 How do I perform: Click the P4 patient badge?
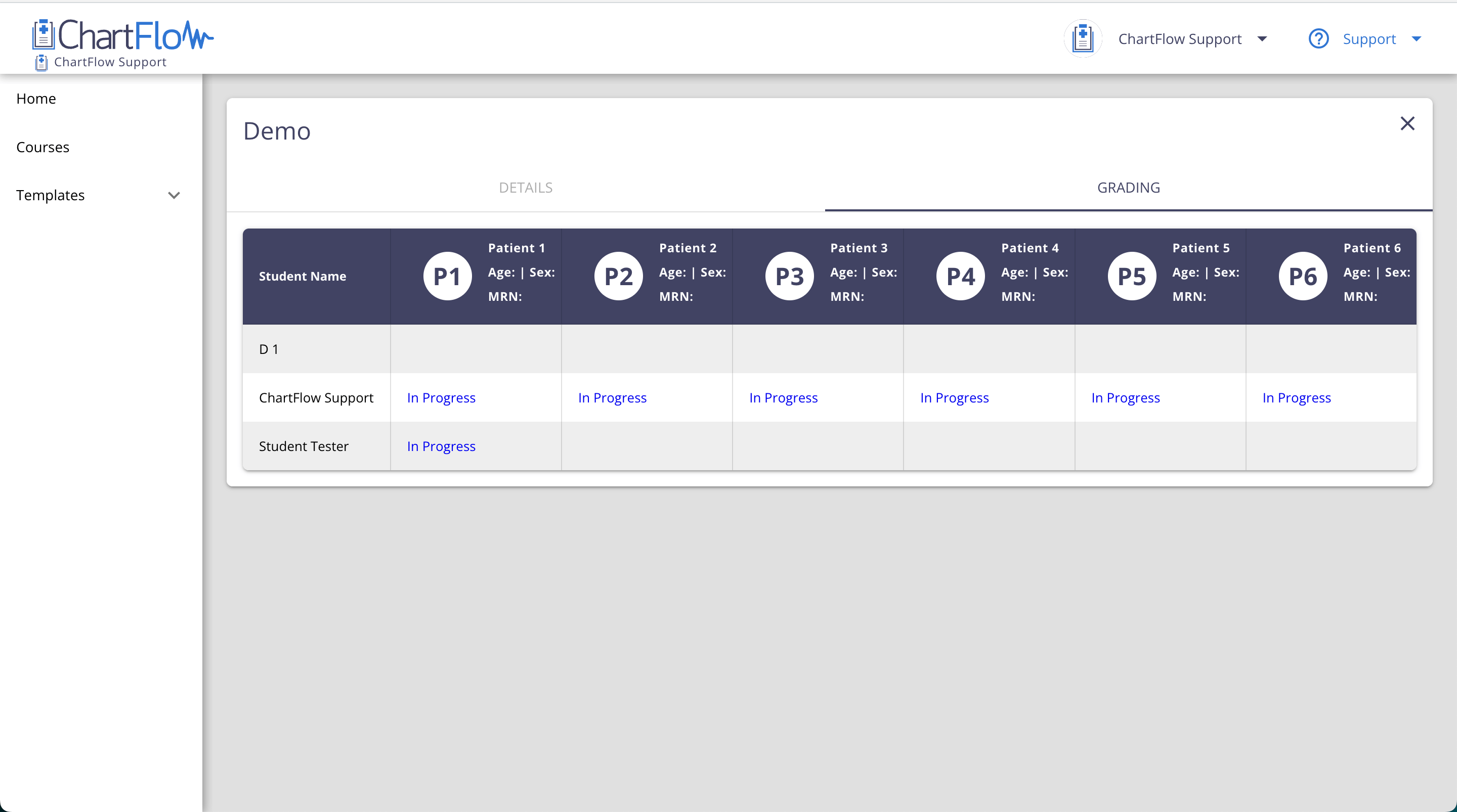[960, 276]
